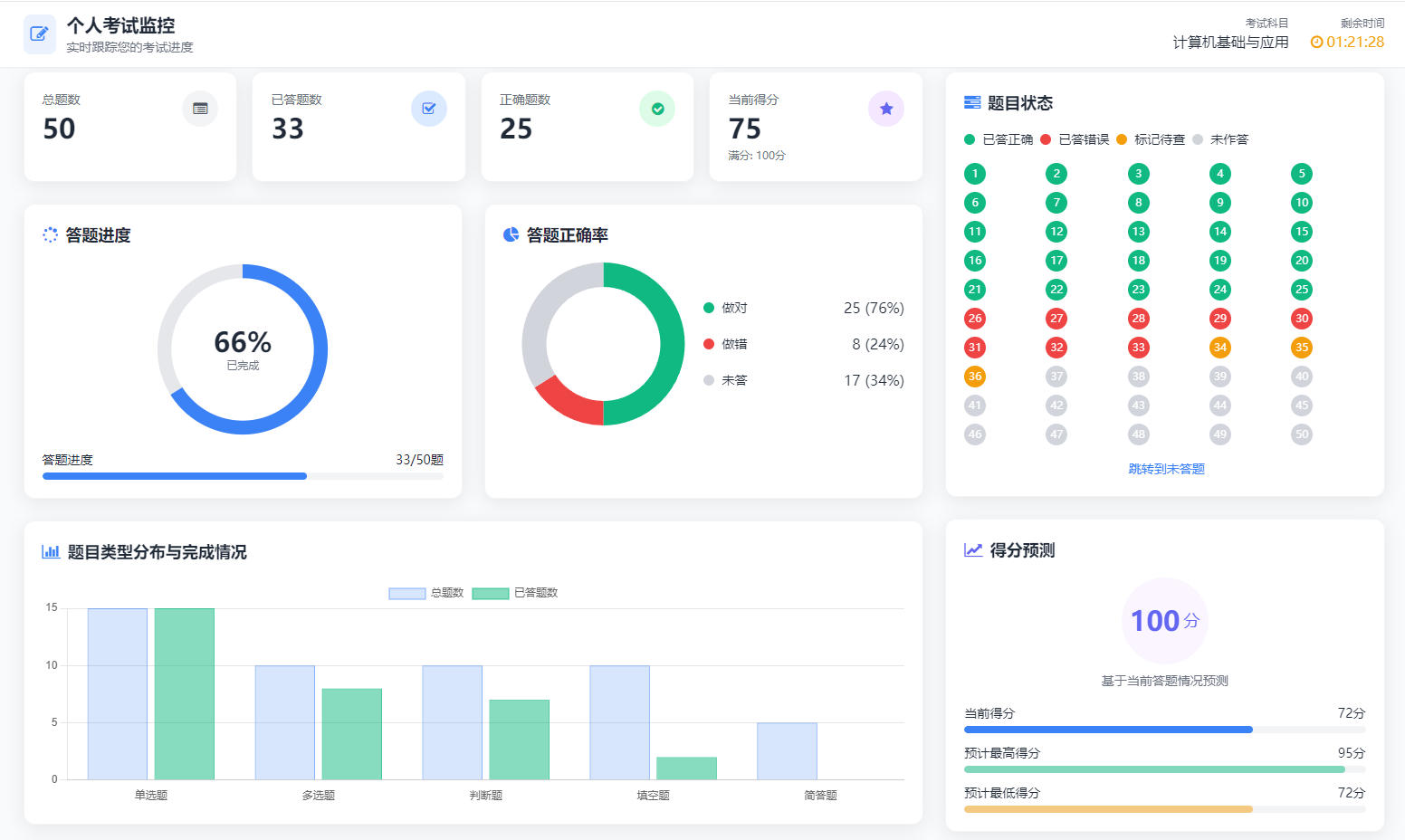This screenshot has width=1405, height=840.
Task: Click the 当前得分 purple star icon
Action: [885, 109]
